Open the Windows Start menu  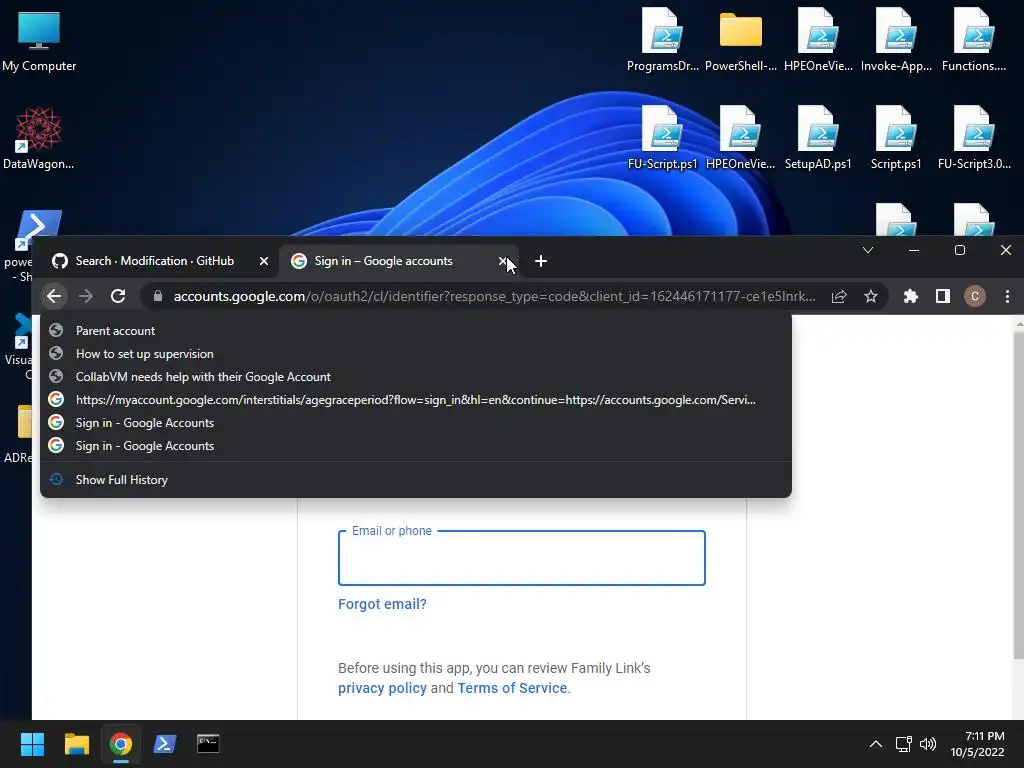click(x=32, y=744)
